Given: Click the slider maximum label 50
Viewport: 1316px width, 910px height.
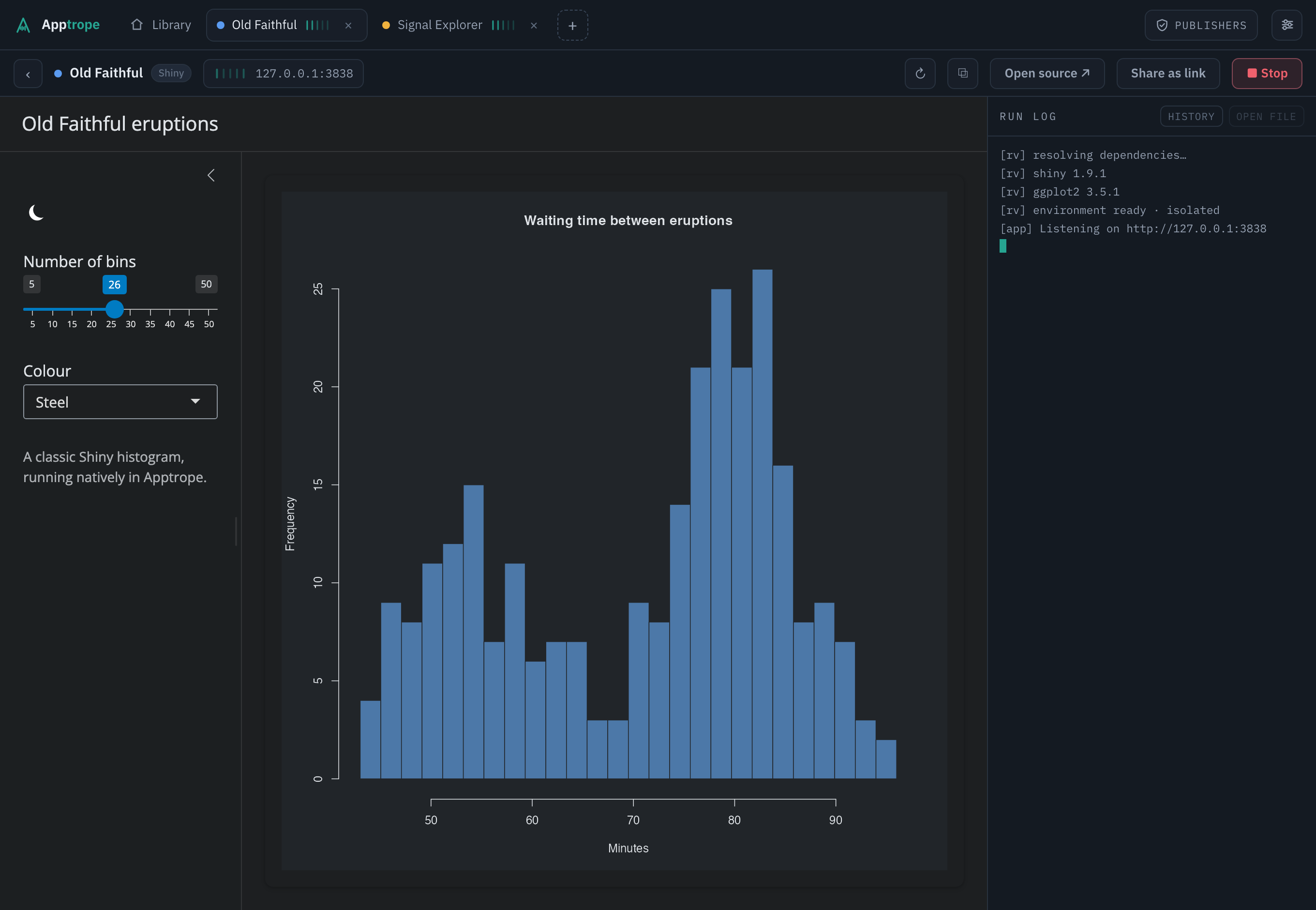Looking at the screenshot, I should click(206, 284).
